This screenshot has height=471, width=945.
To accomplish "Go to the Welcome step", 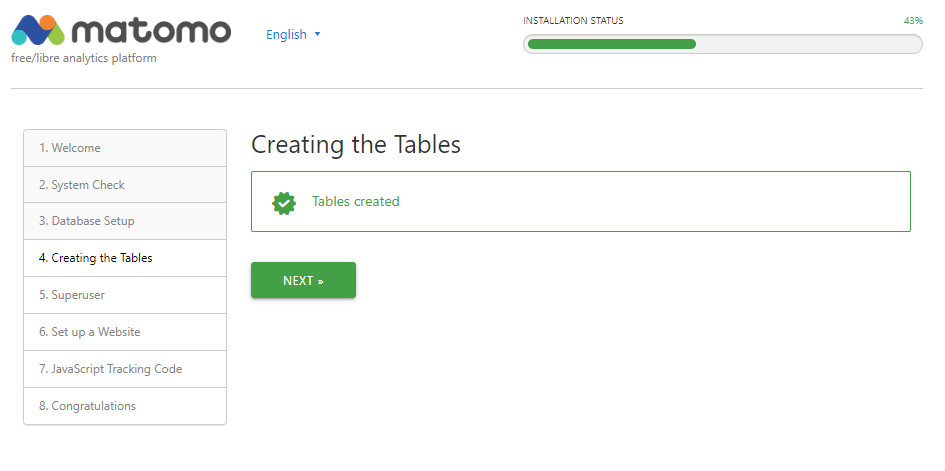I will click(x=70, y=148).
